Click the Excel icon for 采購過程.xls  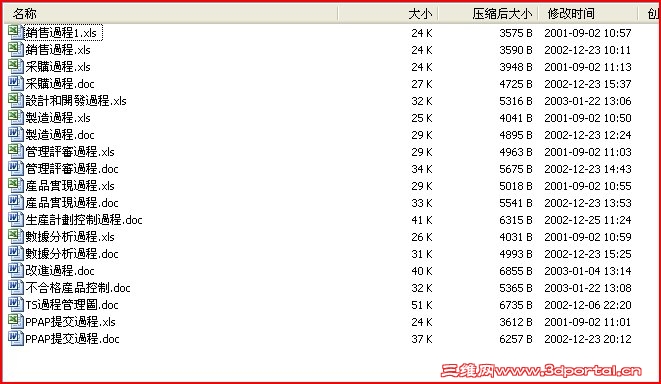16,66
